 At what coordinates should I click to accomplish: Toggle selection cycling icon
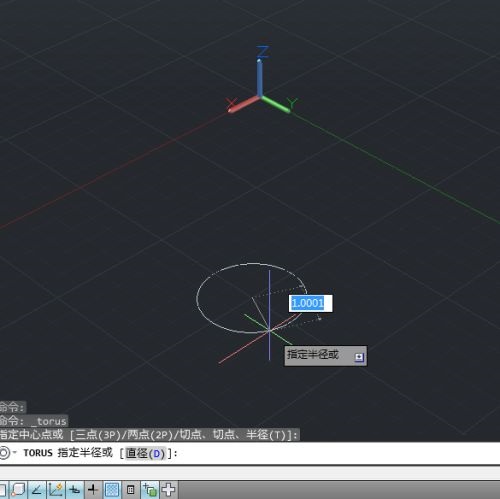[x=150, y=489]
